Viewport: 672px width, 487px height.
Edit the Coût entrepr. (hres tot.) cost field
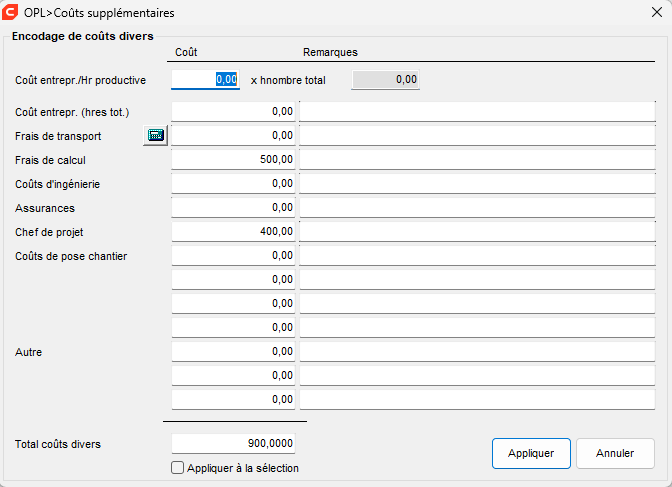234,111
